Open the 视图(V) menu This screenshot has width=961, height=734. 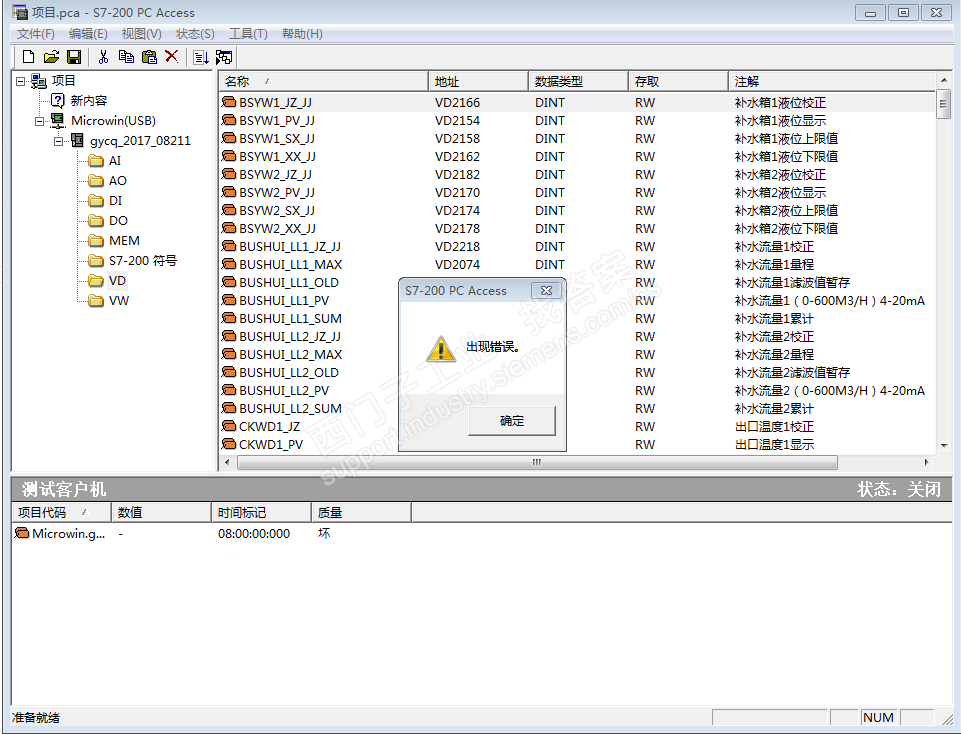point(142,34)
